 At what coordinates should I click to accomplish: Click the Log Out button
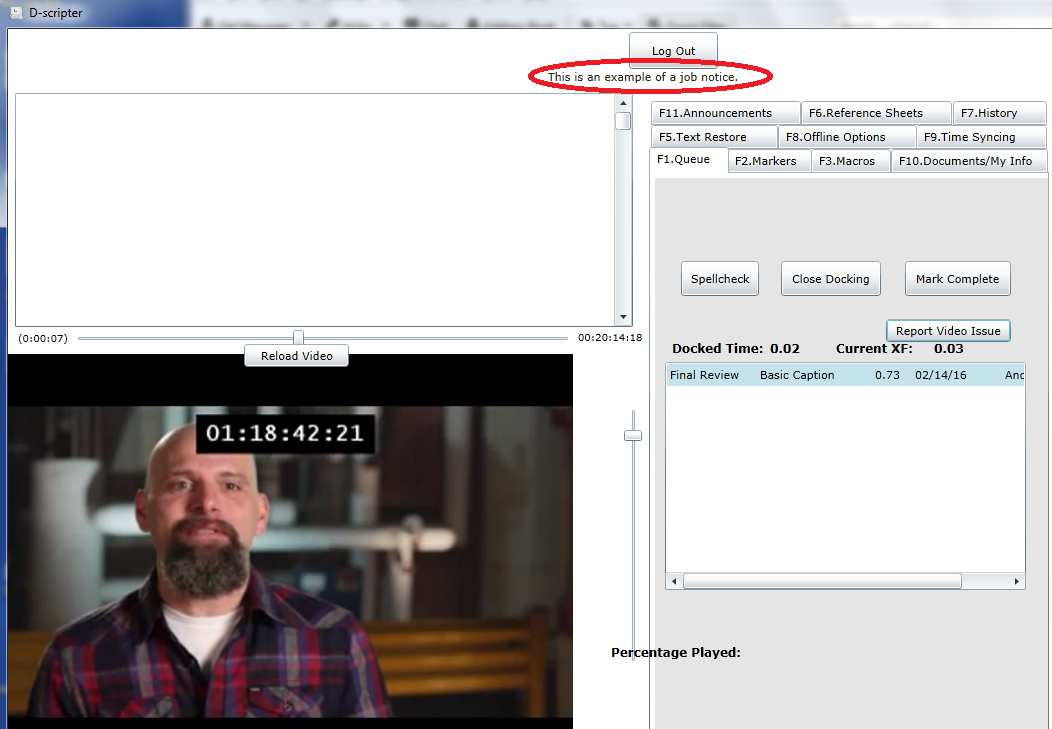(673, 51)
